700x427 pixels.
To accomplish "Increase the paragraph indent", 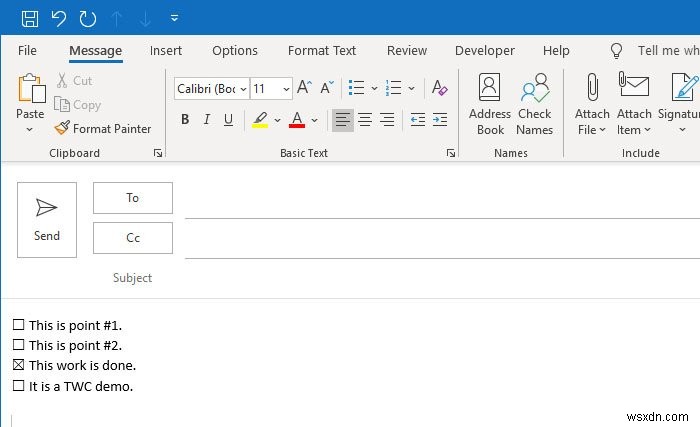I will tap(440, 120).
